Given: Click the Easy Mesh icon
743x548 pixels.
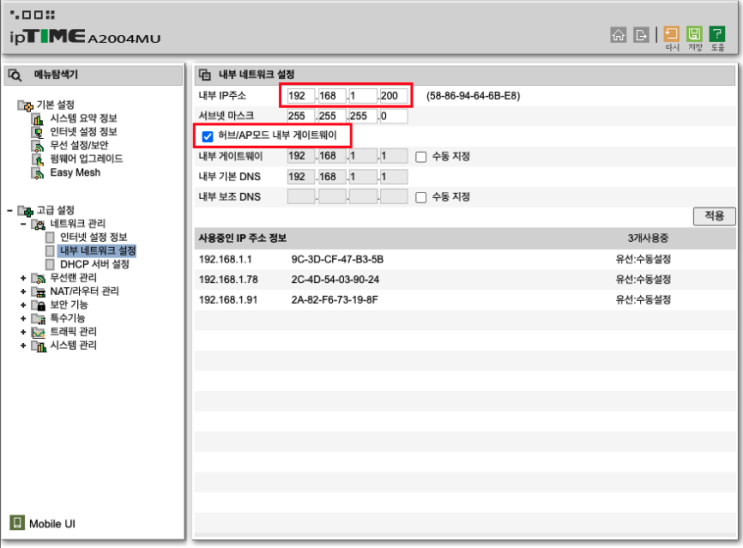Looking at the screenshot, I should (38, 173).
